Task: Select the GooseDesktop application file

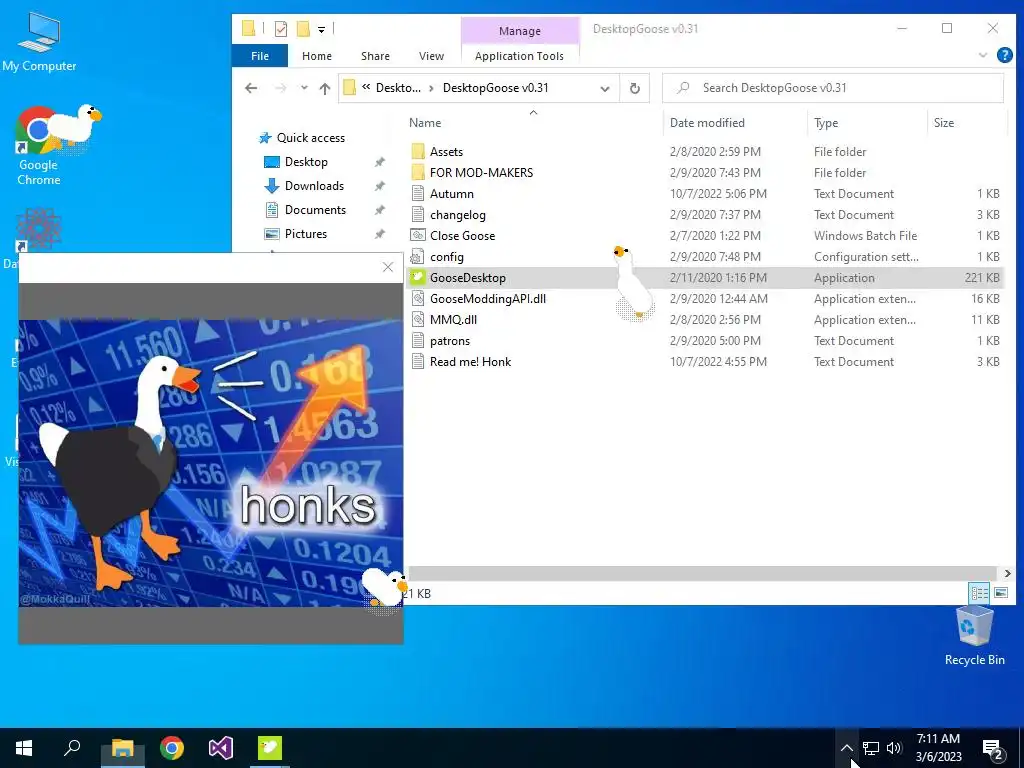Action: coord(468,278)
